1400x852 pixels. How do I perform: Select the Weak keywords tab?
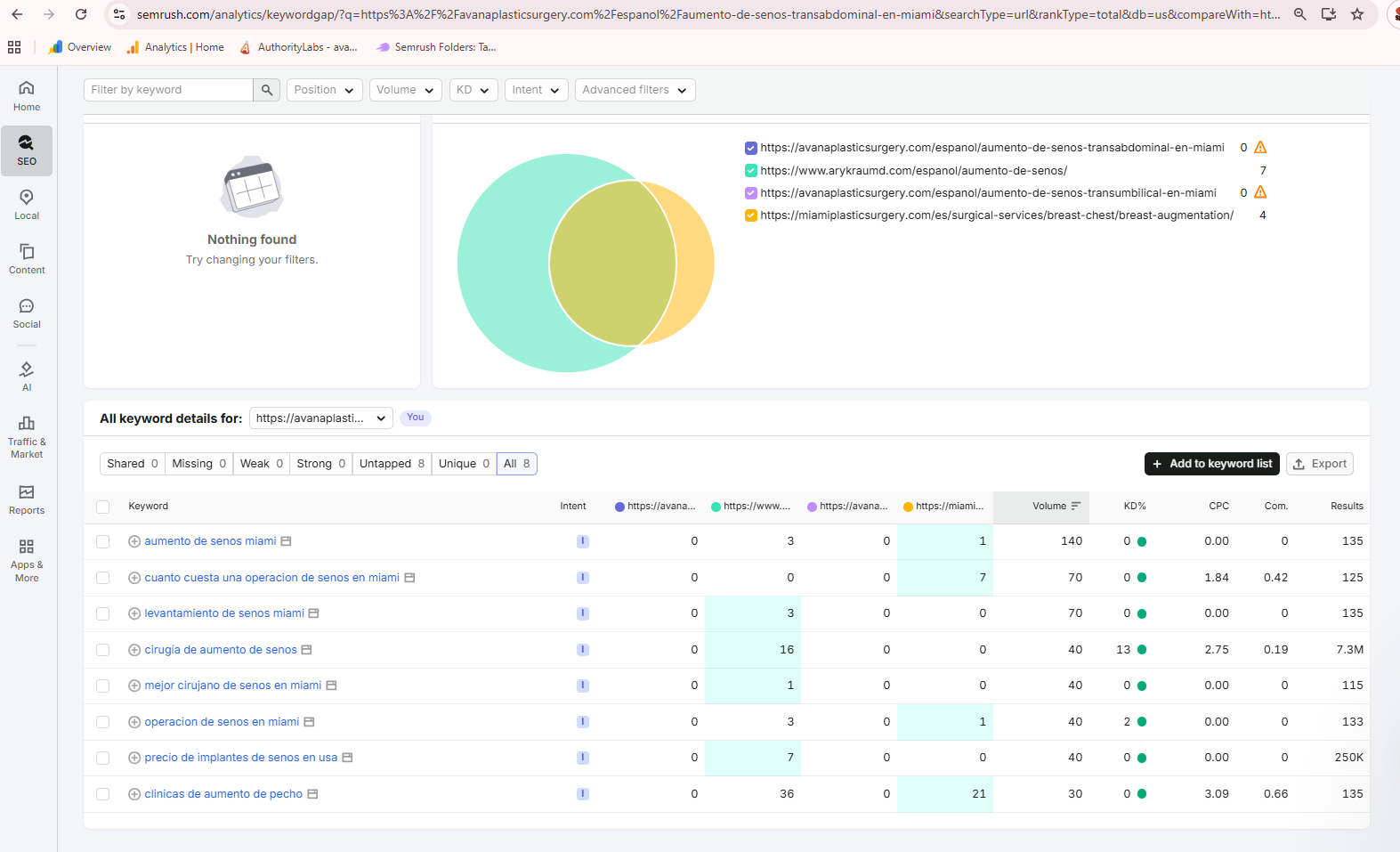pos(262,464)
